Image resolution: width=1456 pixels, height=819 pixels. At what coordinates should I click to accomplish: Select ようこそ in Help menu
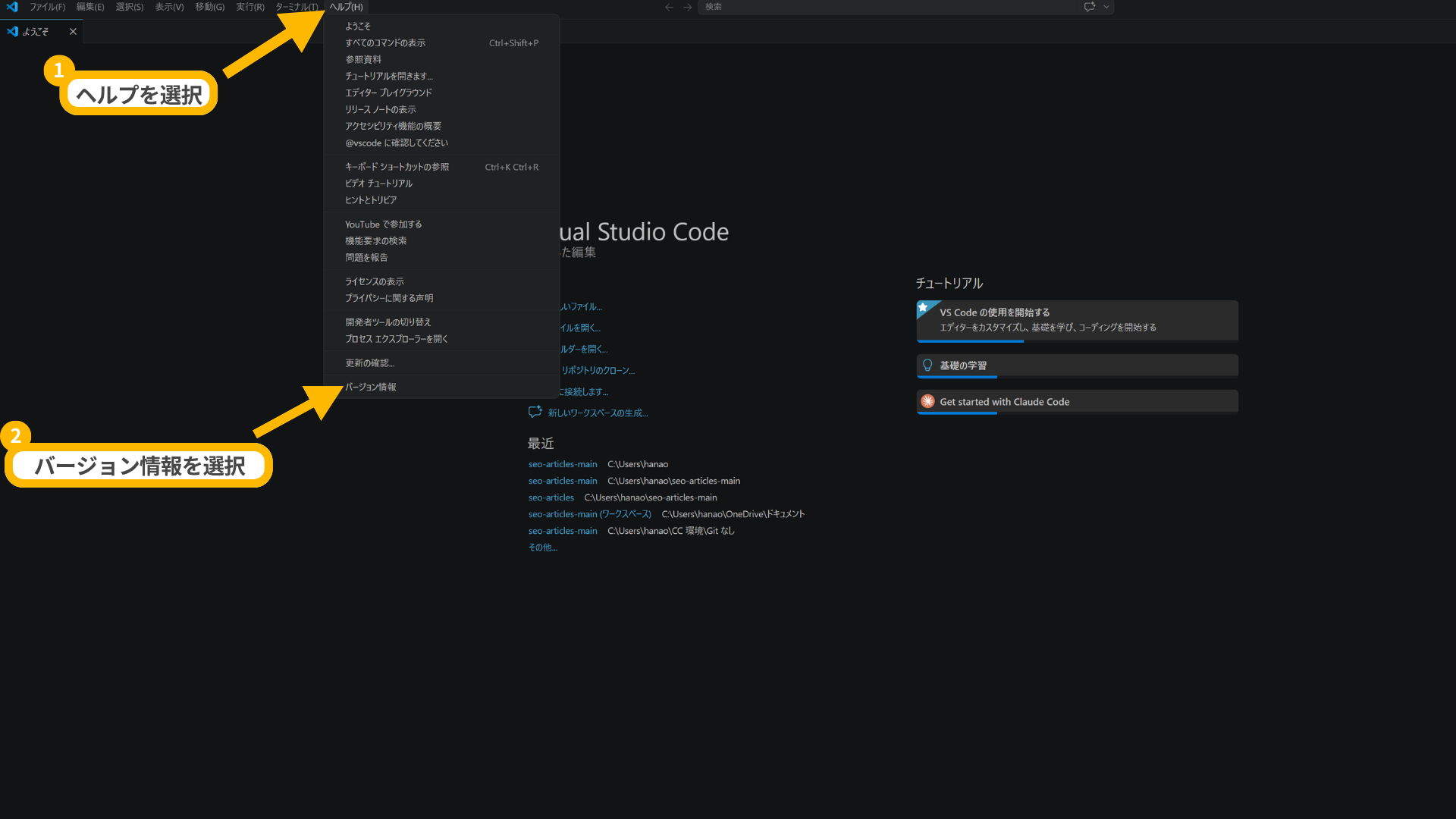441,26
